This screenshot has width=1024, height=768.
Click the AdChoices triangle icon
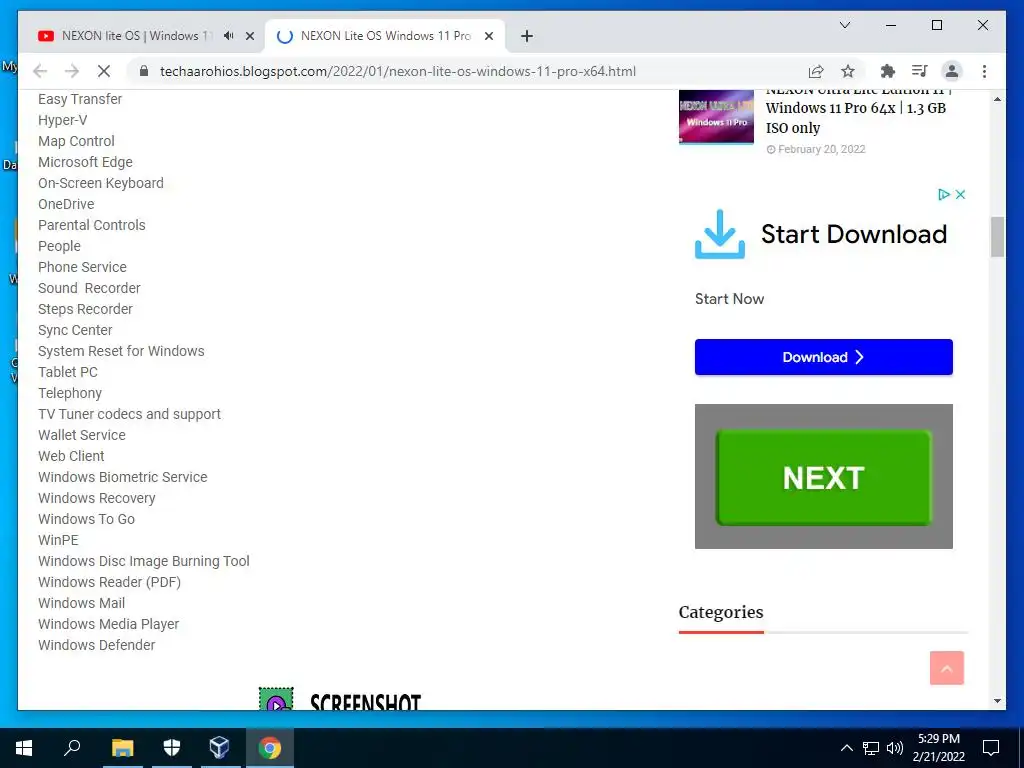(x=944, y=195)
